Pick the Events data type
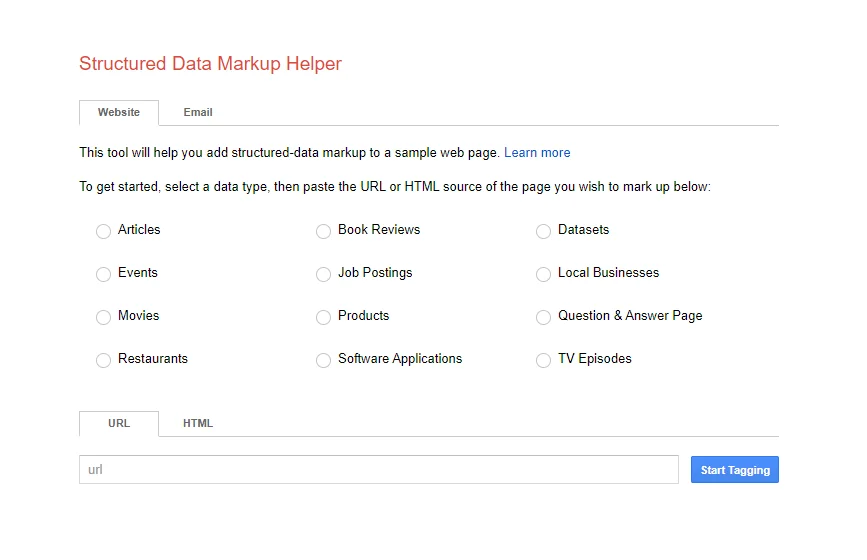The height and width of the screenshot is (560, 867). pyautogui.click(x=103, y=274)
